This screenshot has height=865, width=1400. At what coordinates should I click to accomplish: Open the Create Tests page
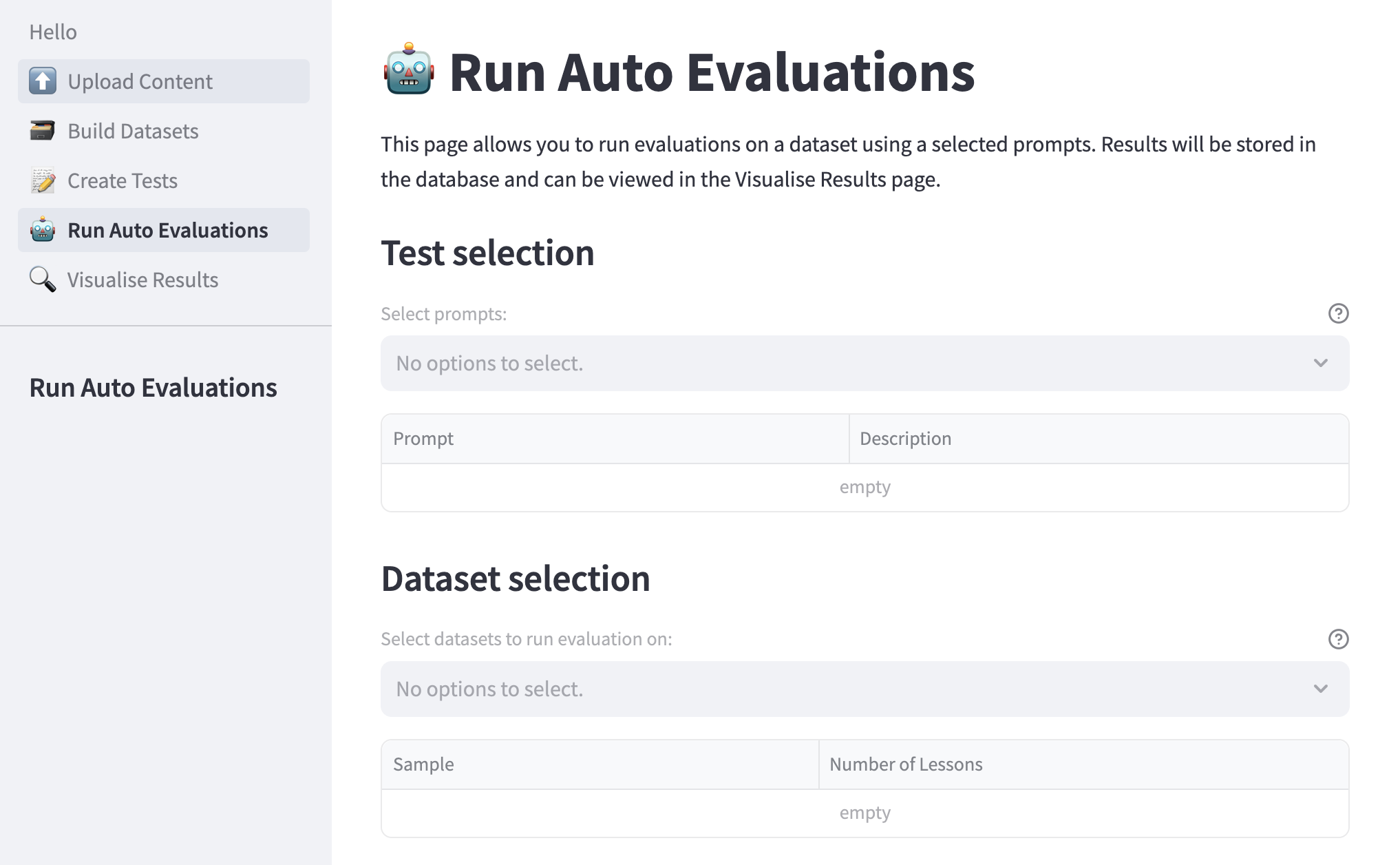[x=123, y=180]
